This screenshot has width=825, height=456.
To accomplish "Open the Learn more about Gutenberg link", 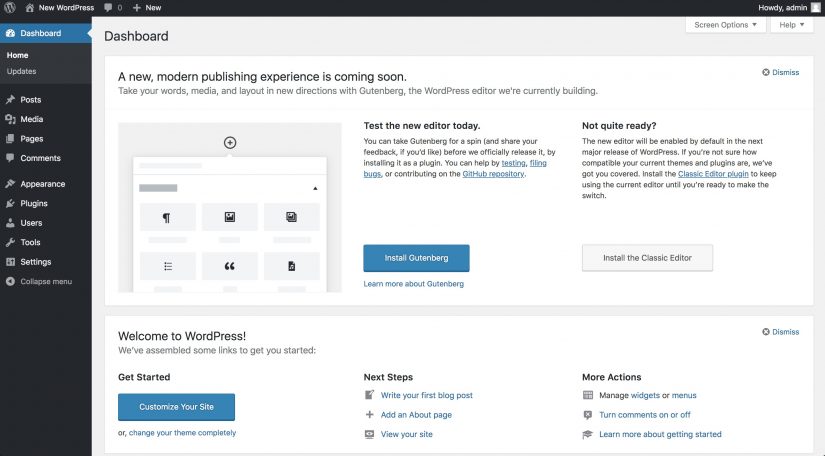I will coord(414,283).
